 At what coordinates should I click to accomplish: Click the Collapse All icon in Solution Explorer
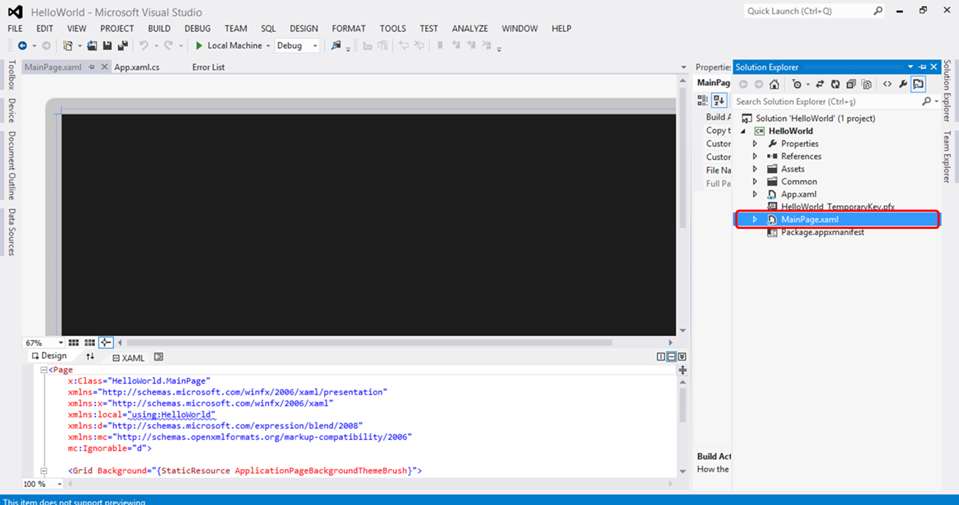pyautogui.click(x=851, y=84)
